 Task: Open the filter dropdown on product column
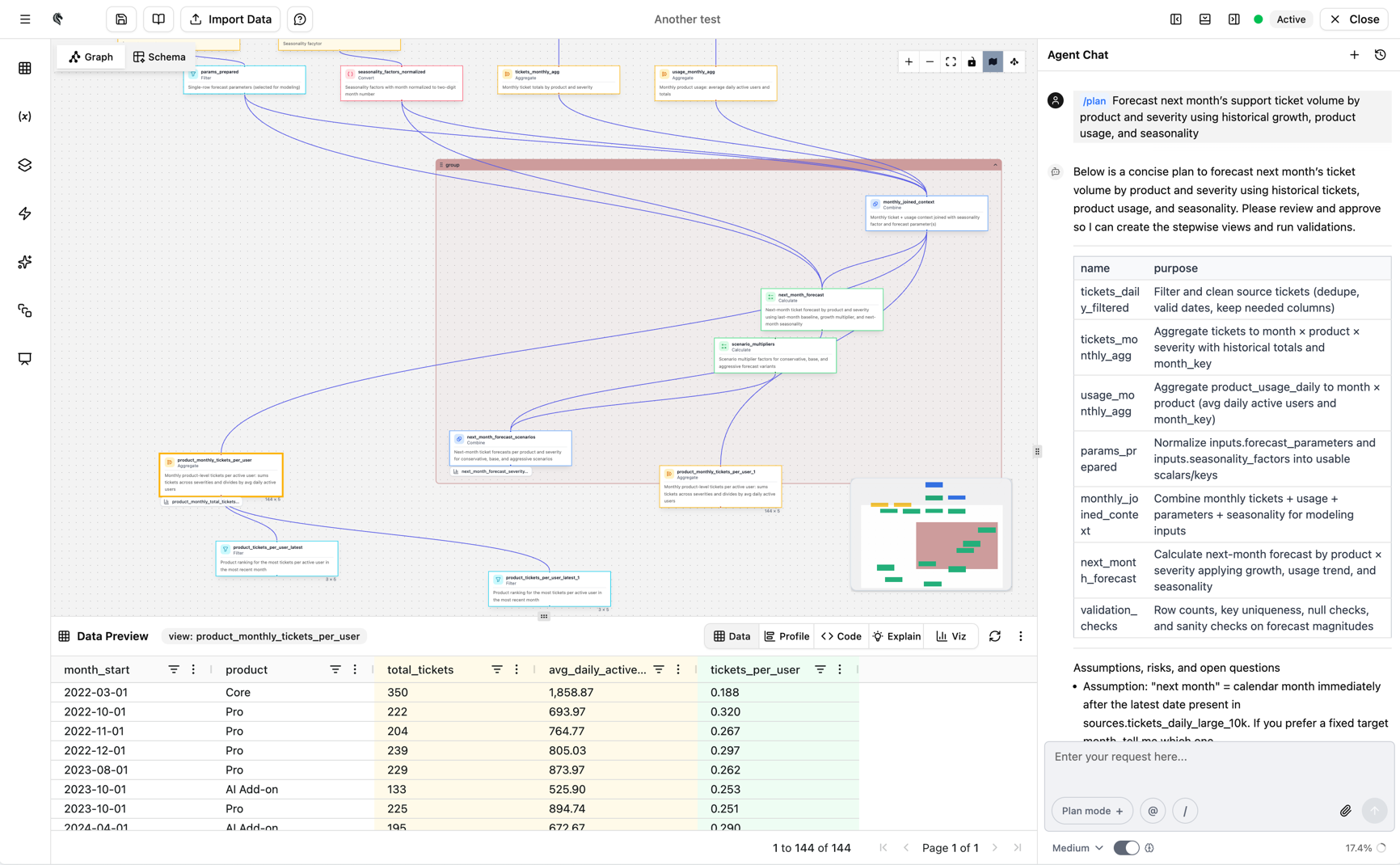tap(335, 669)
